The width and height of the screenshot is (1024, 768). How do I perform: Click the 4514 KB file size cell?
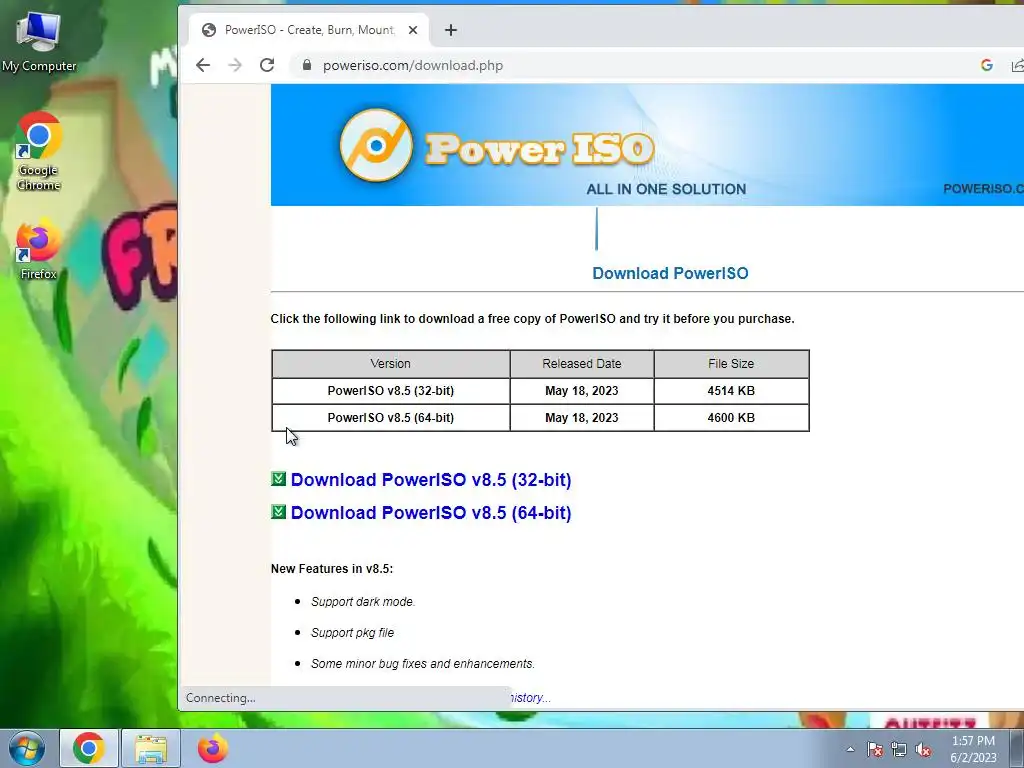coord(731,391)
